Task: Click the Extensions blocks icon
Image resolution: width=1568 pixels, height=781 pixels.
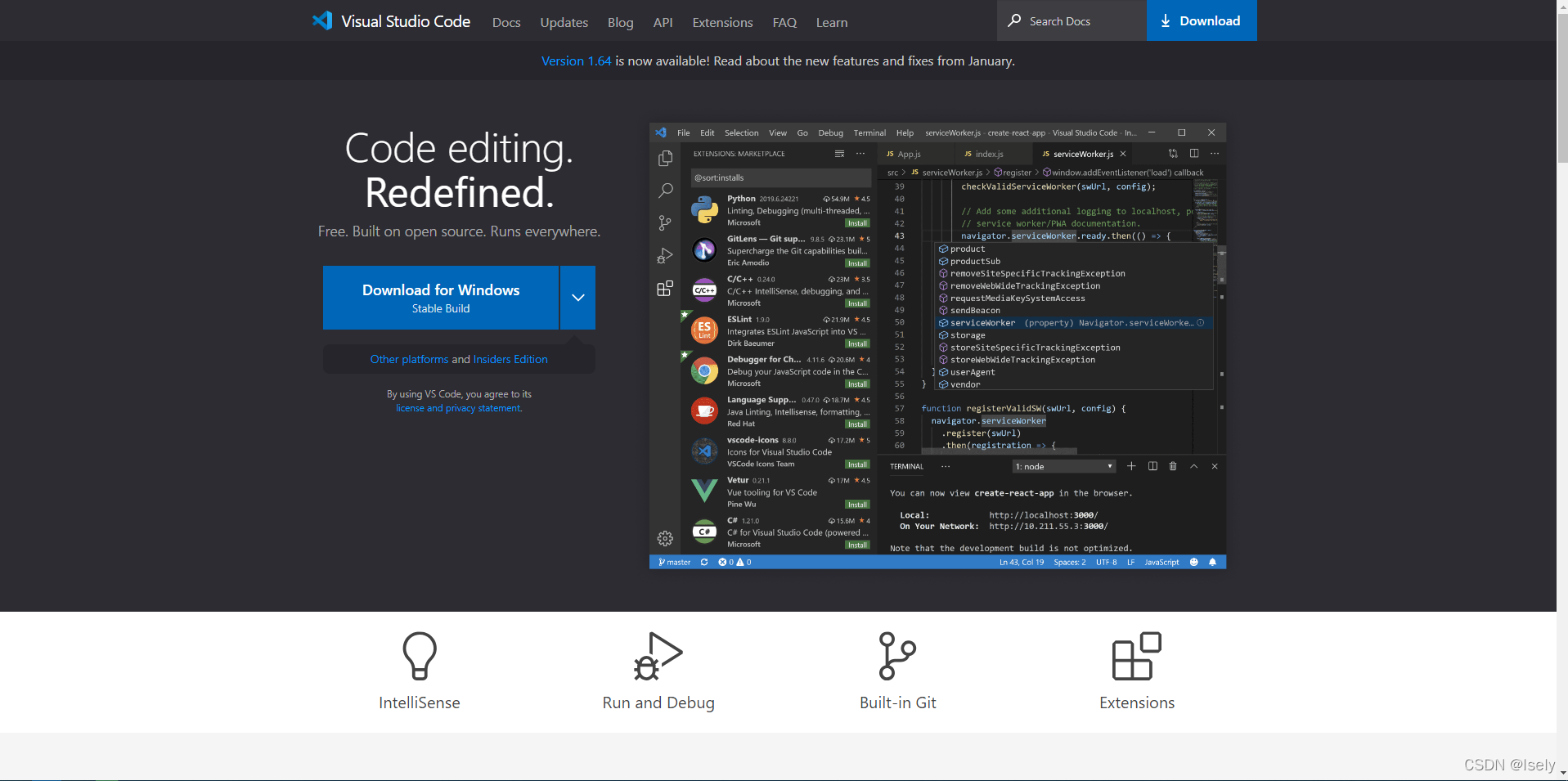Action: tap(1137, 655)
